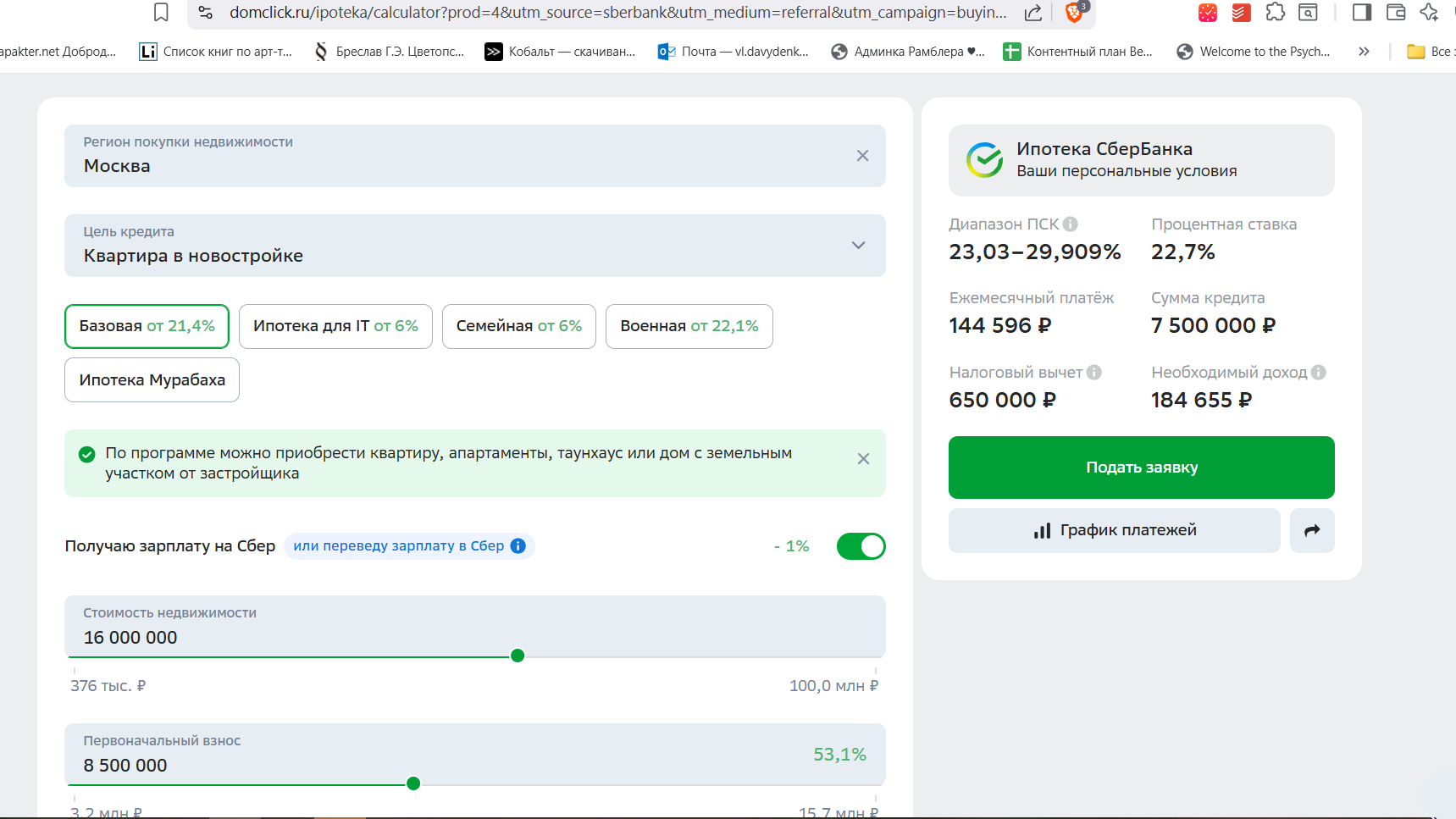Open 'Контентный план Ве...' bookmark
The height and width of the screenshot is (819, 1456).
pos(1077,52)
